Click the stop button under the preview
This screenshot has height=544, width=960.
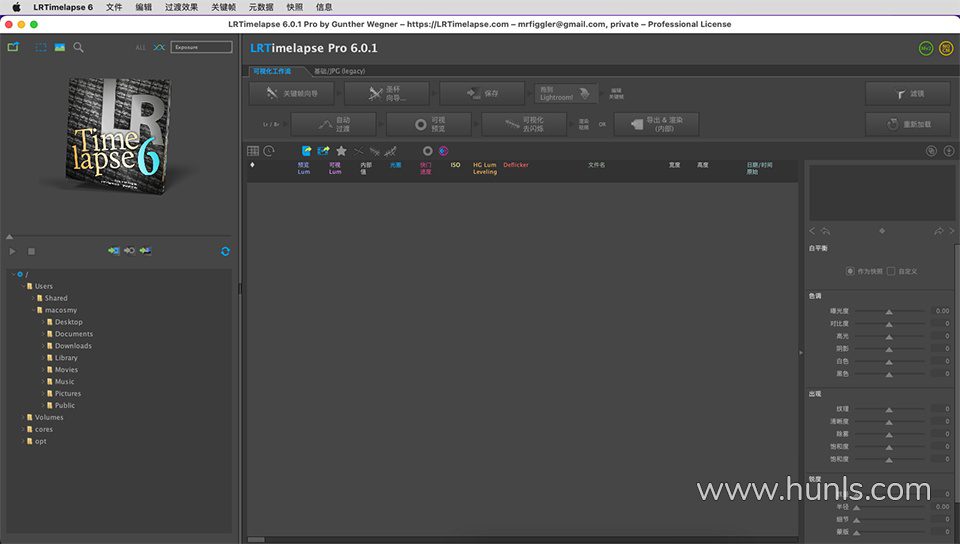[31, 251]
